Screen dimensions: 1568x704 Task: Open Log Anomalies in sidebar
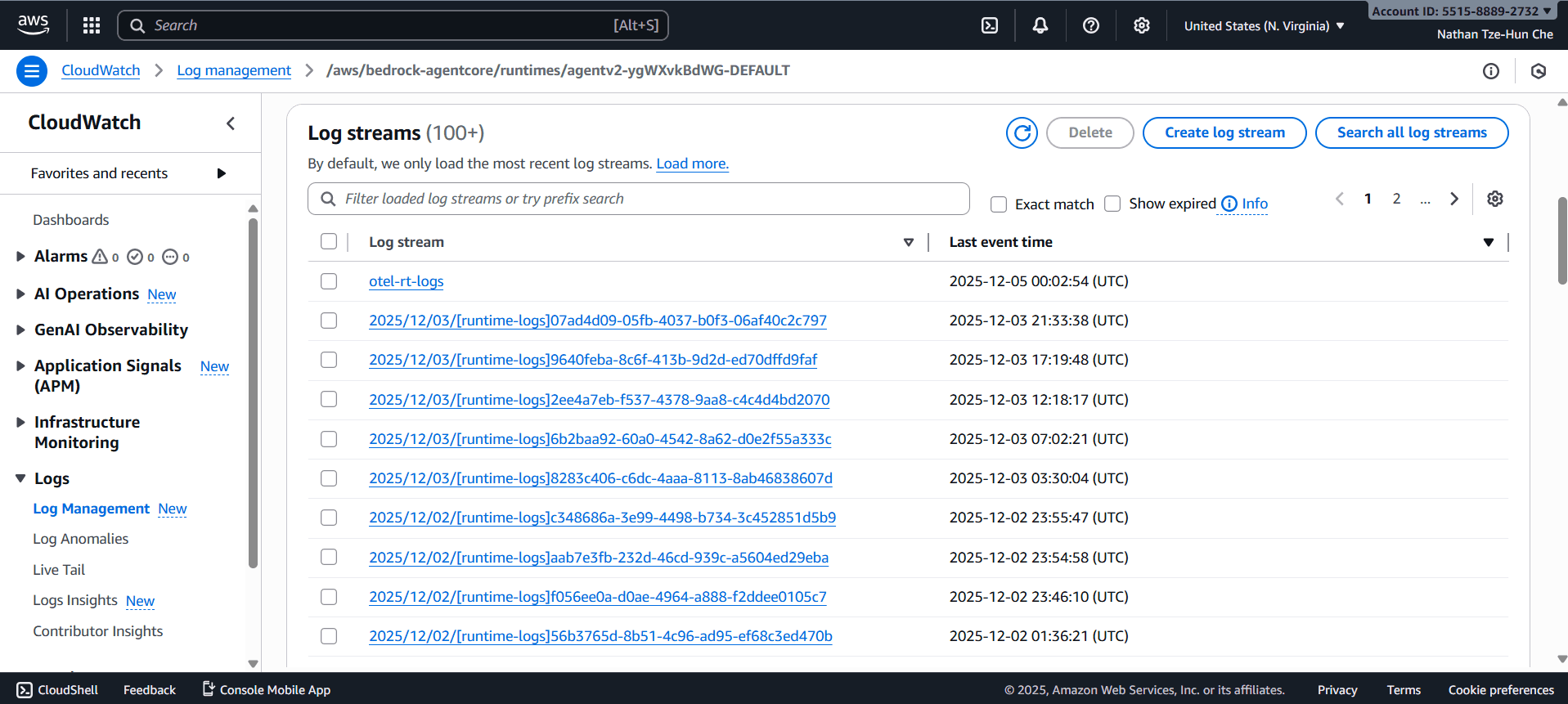click(80, 539)
